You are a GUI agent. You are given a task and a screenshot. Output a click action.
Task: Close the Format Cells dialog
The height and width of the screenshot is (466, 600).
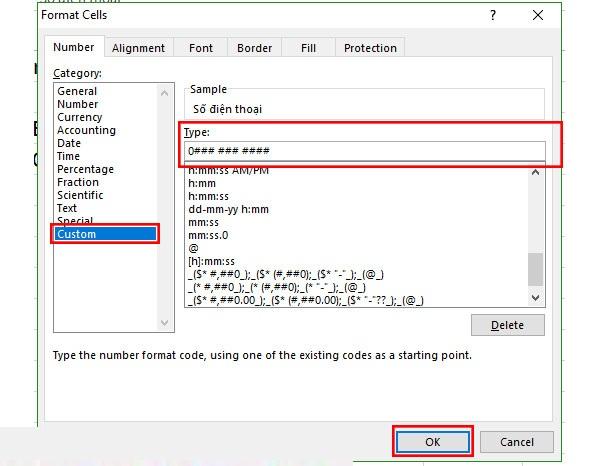(x=538, y=15)
